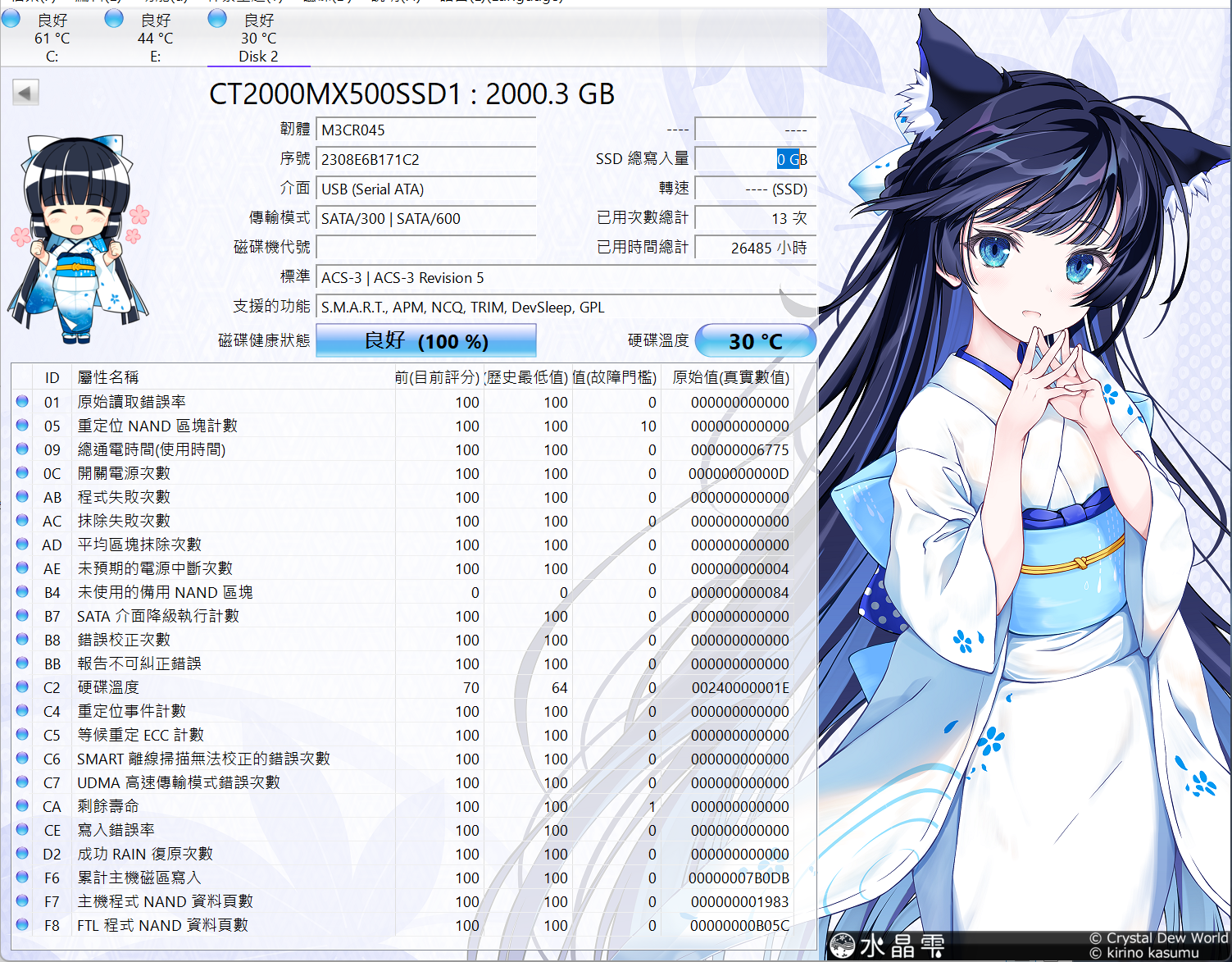Select status orb for AE 未預期的電源中斷次數
Viewport: 1232px width, 962px height.
click(x=22, y=568)
